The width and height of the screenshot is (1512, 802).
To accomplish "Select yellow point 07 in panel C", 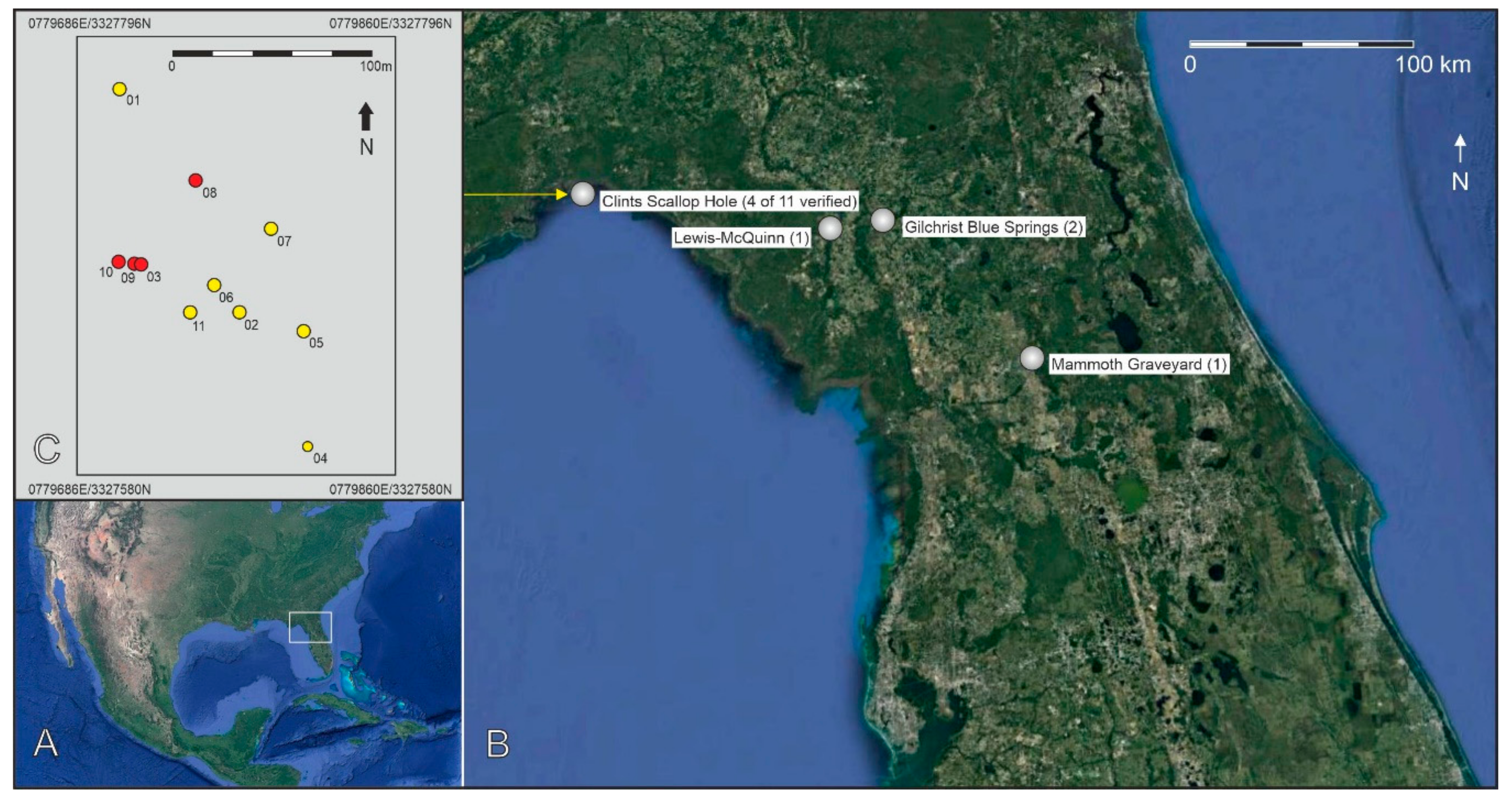I will click(270, 228).
